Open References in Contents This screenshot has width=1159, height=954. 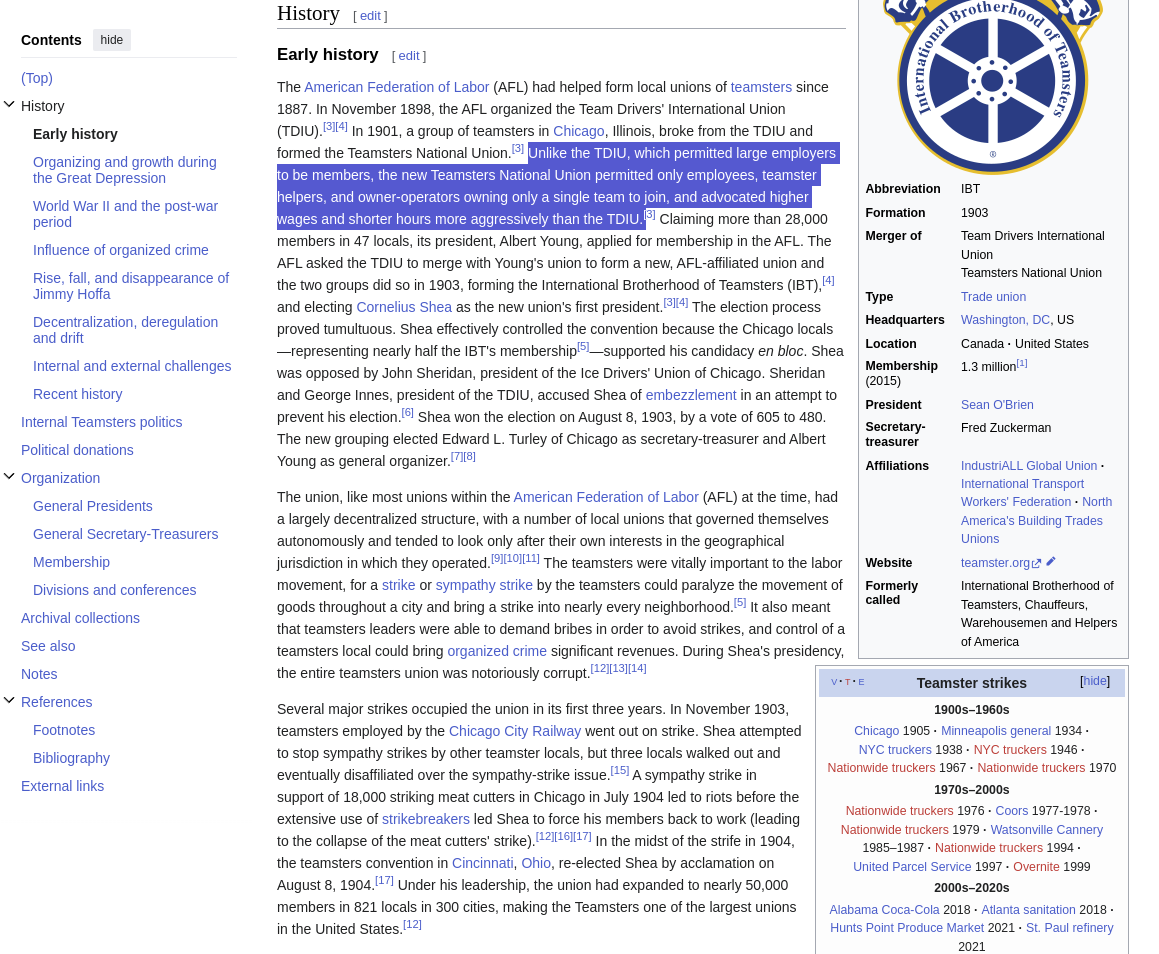(57, 703)
